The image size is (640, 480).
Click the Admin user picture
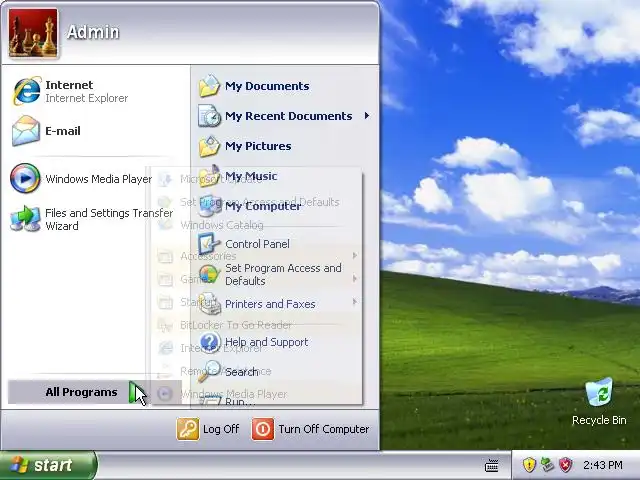point(33,33)
